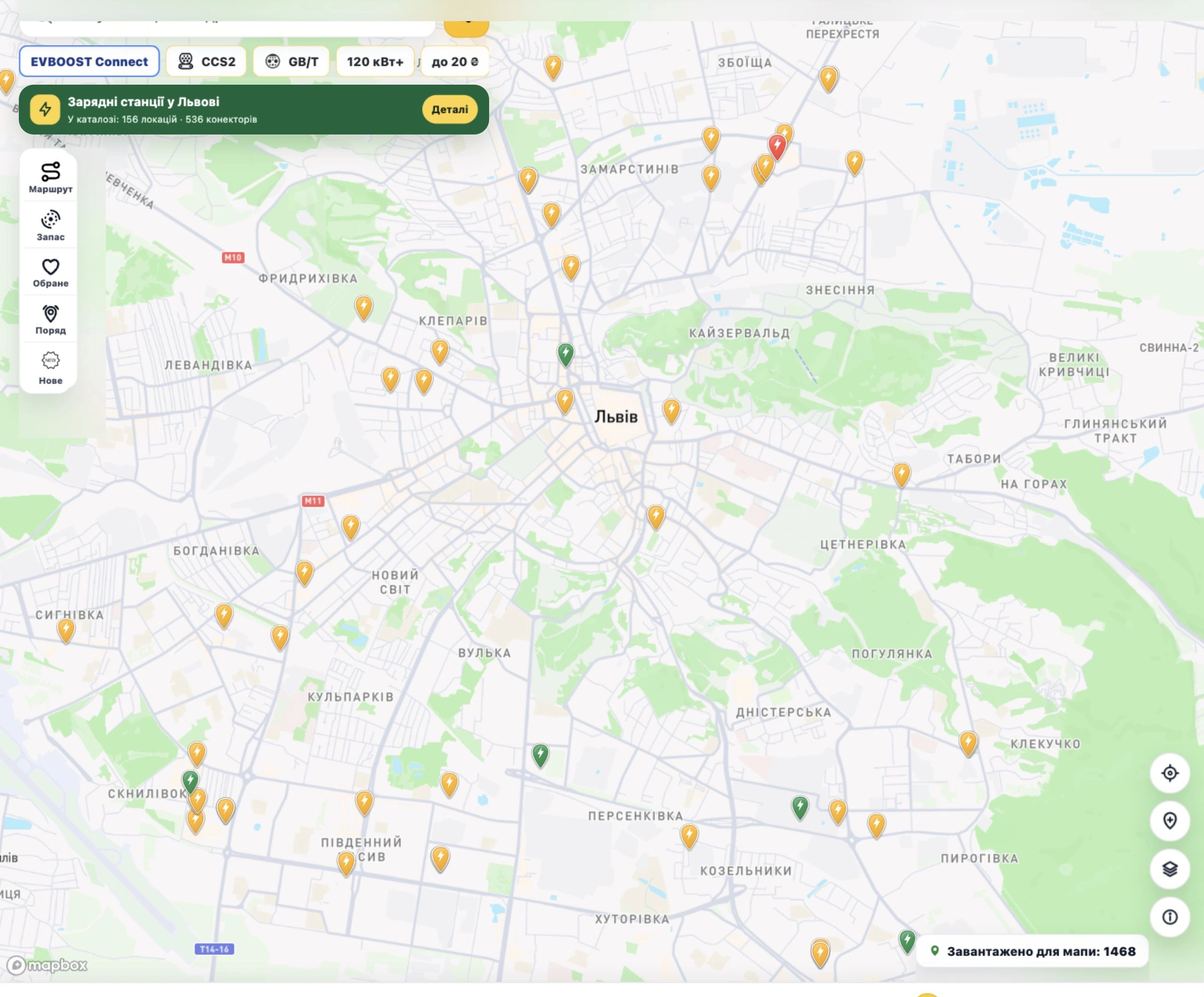The image size is (1204, 997).
Task: Click the Замарстинів district label
Action: [x=630, y=169]
